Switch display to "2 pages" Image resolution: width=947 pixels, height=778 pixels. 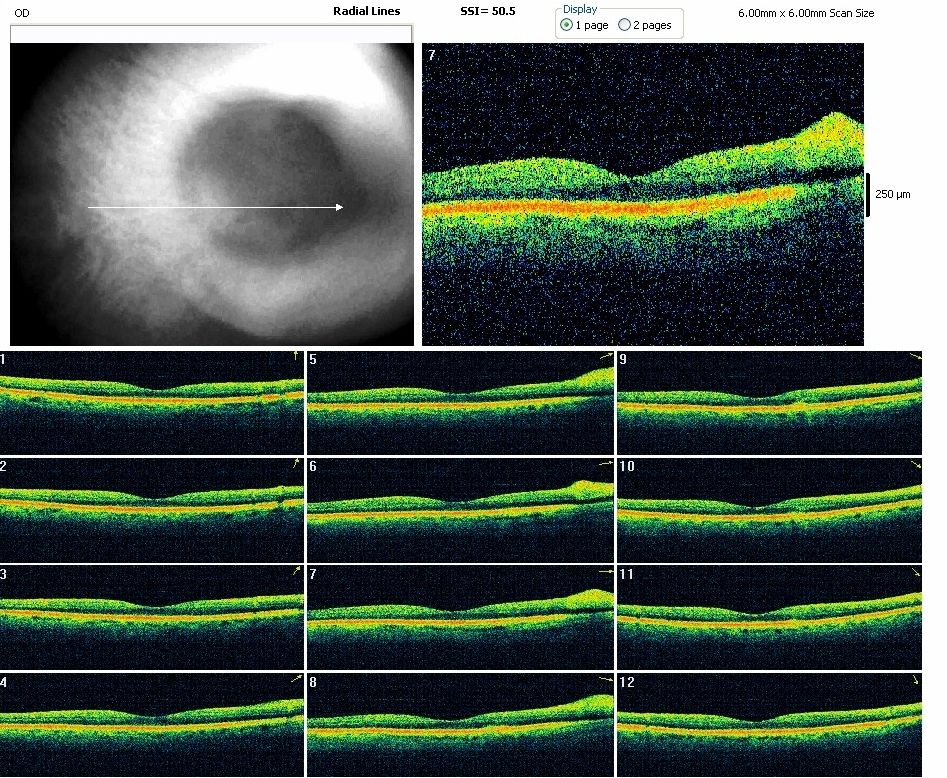click(625, 25)
